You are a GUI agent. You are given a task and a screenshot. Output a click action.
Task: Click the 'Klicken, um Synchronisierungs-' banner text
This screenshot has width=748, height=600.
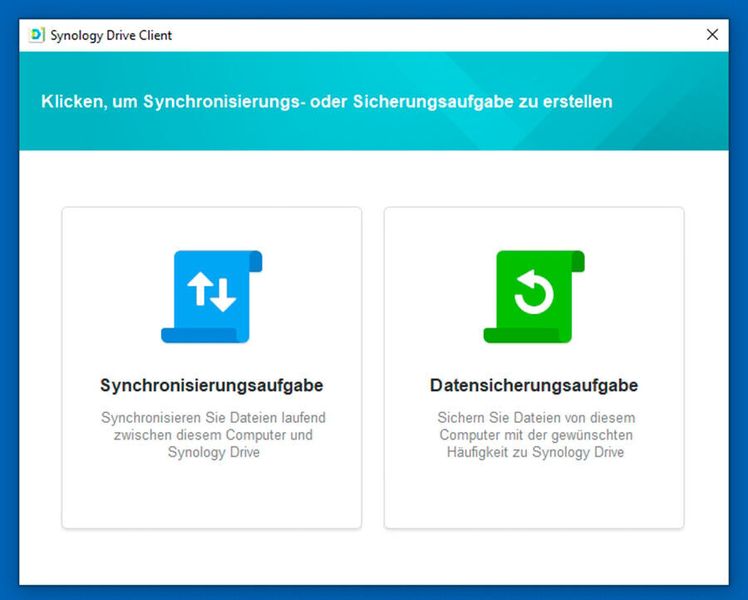(327, 102)
